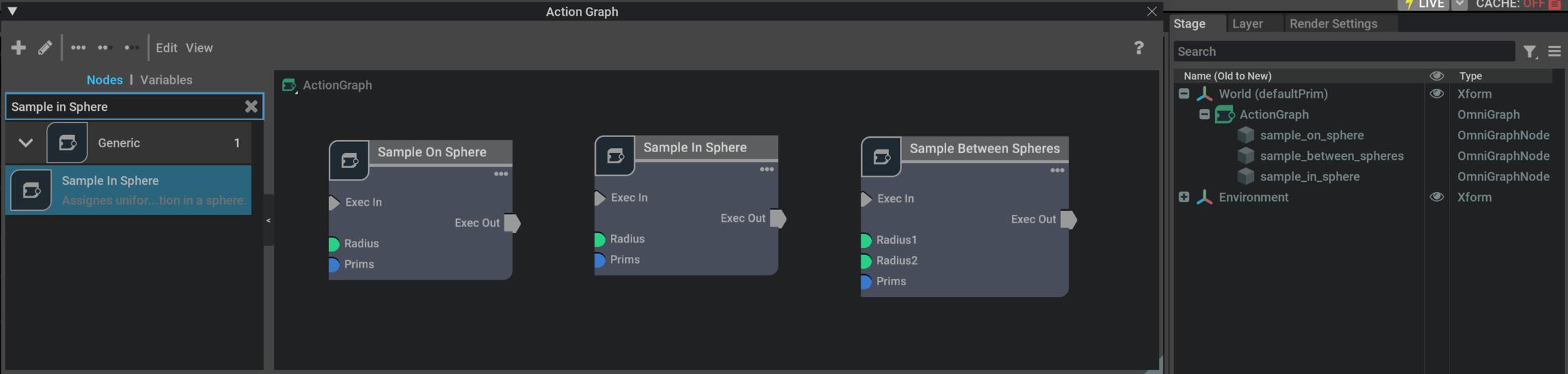Click the plus icon to add graph

(19, 48)
